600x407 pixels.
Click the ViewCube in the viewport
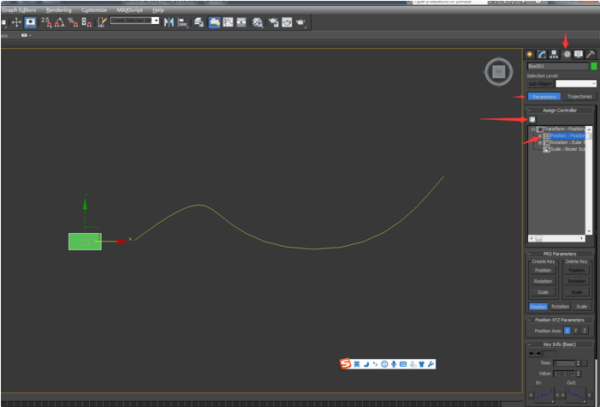tap(499, 72)
